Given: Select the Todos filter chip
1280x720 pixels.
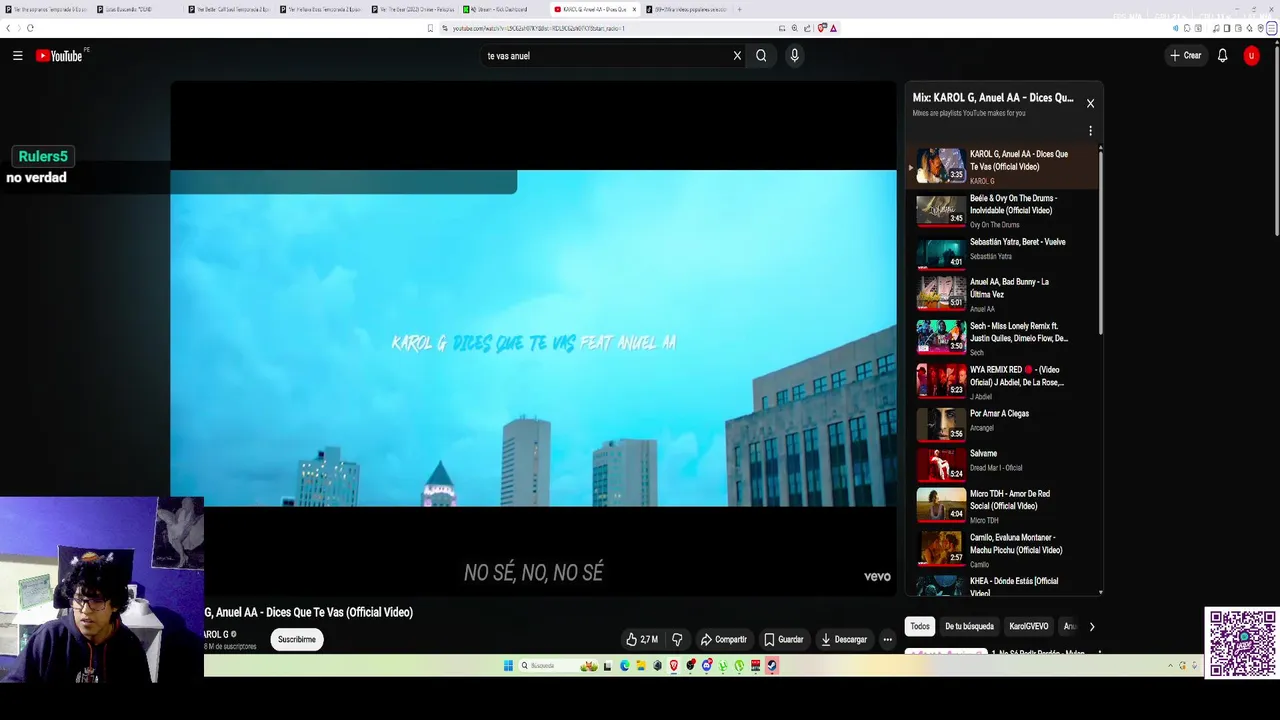Looking at the screenshot, I should point(920,626).
